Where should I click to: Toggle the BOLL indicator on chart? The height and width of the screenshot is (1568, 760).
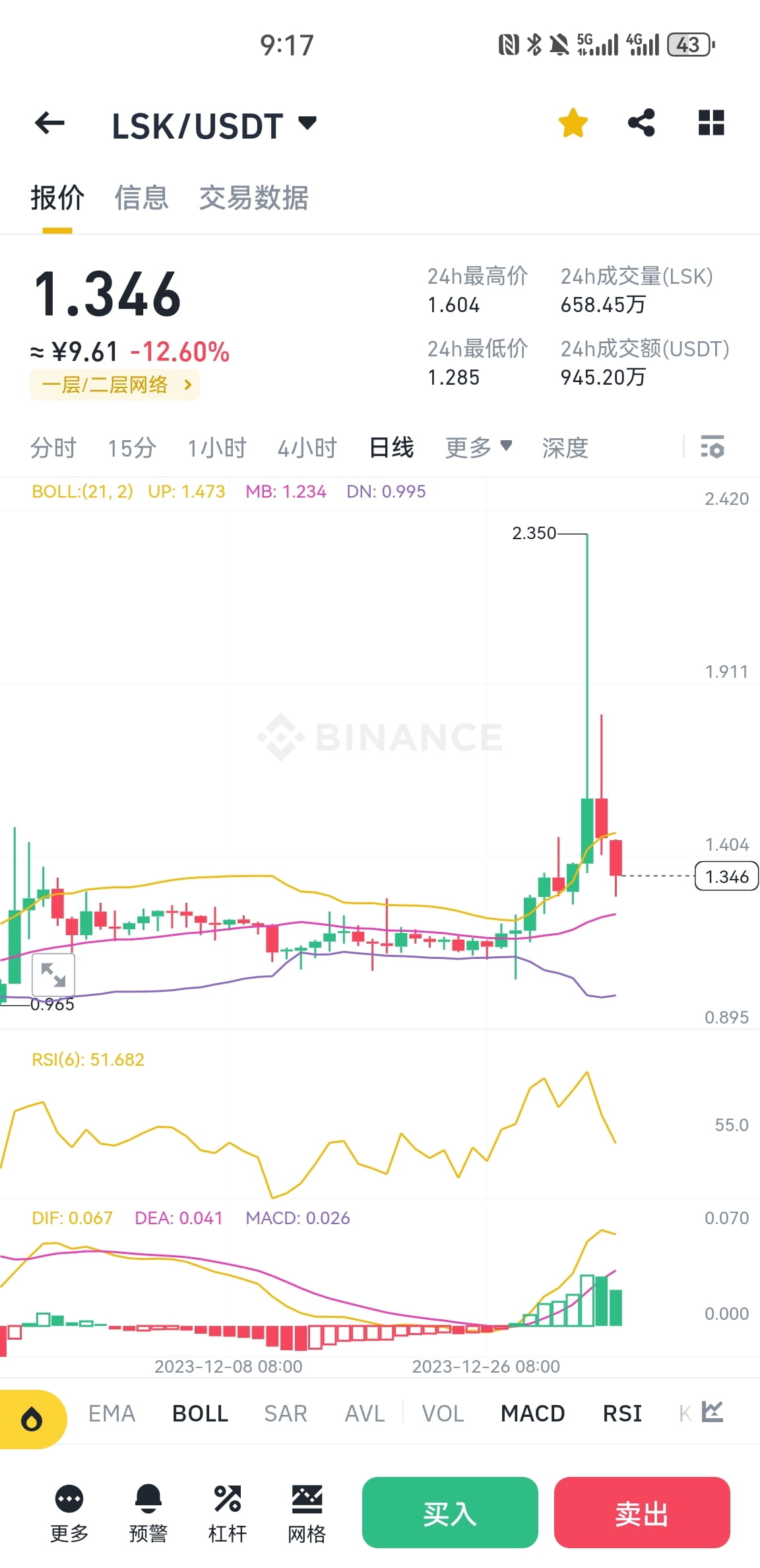click(199, 1413)
